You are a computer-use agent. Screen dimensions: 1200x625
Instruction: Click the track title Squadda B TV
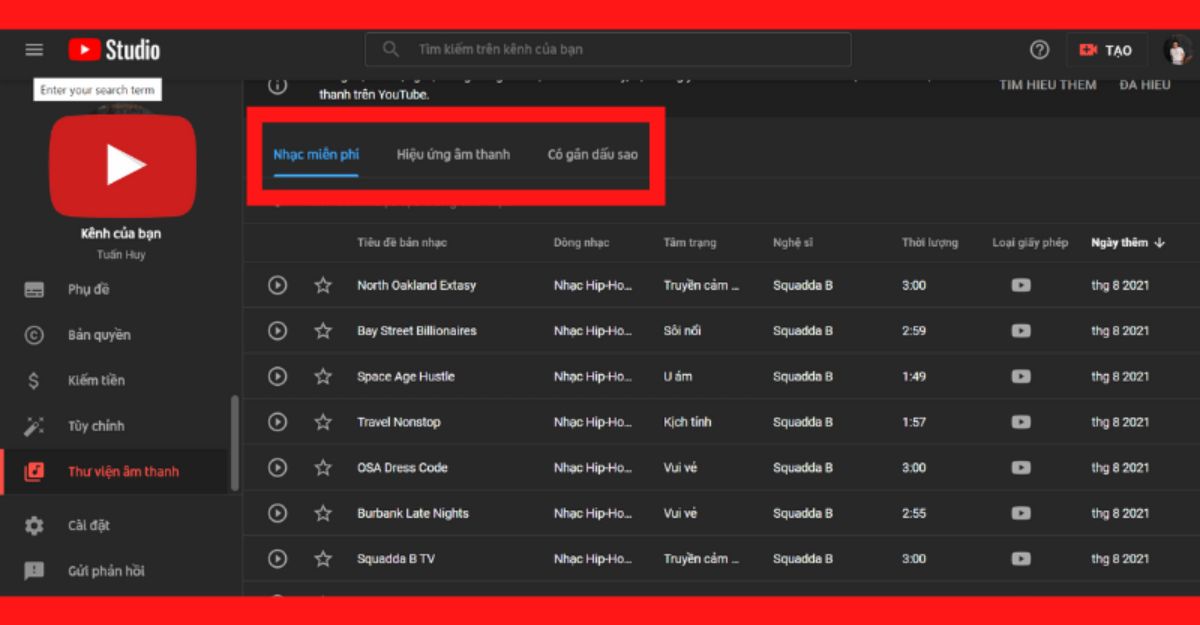click(x=396, y=559)
